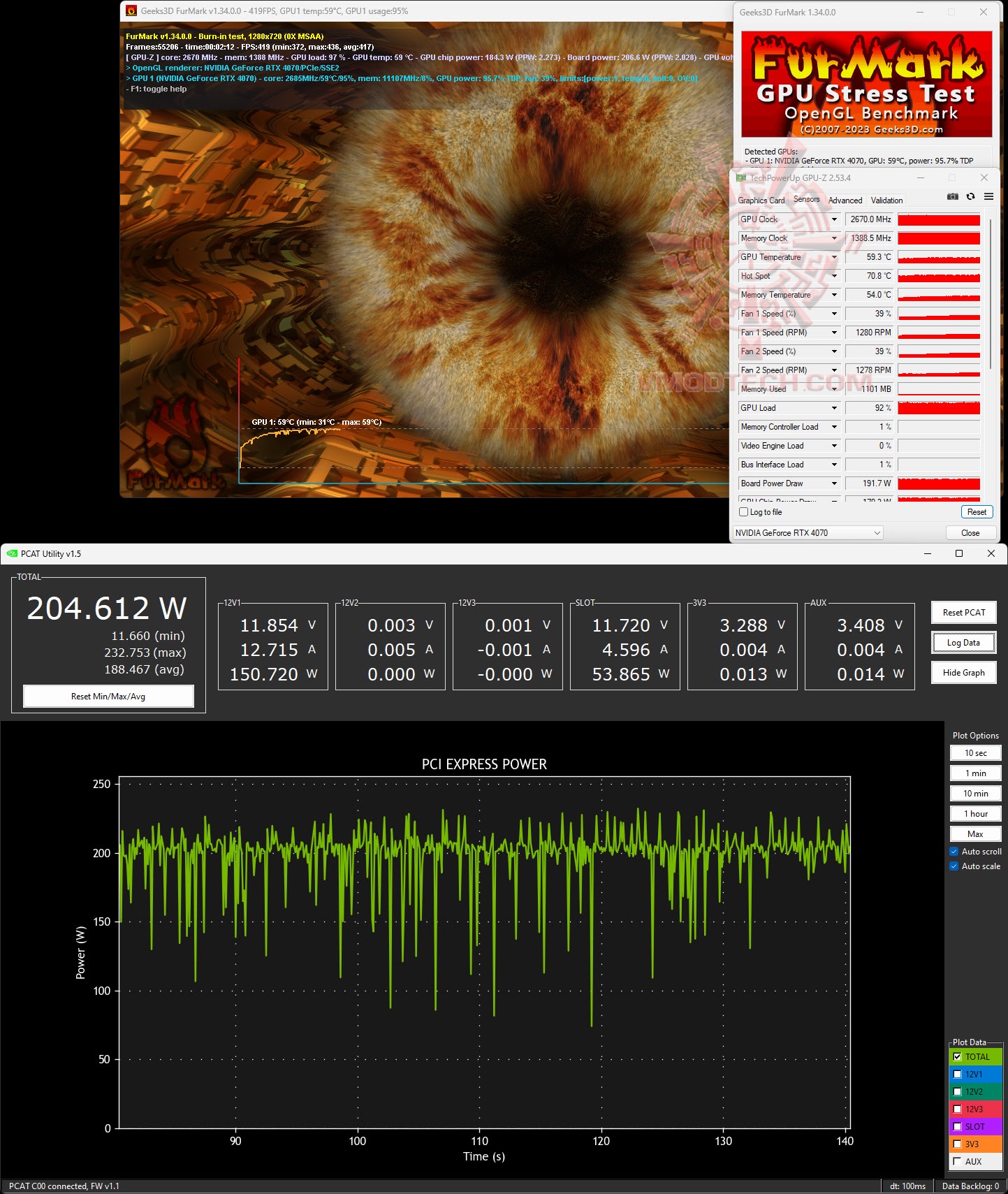Viewport: 1008px width, 1194px height.
Task: Click the FurMark flame icon in title bar
Action: tap(131, 11)
